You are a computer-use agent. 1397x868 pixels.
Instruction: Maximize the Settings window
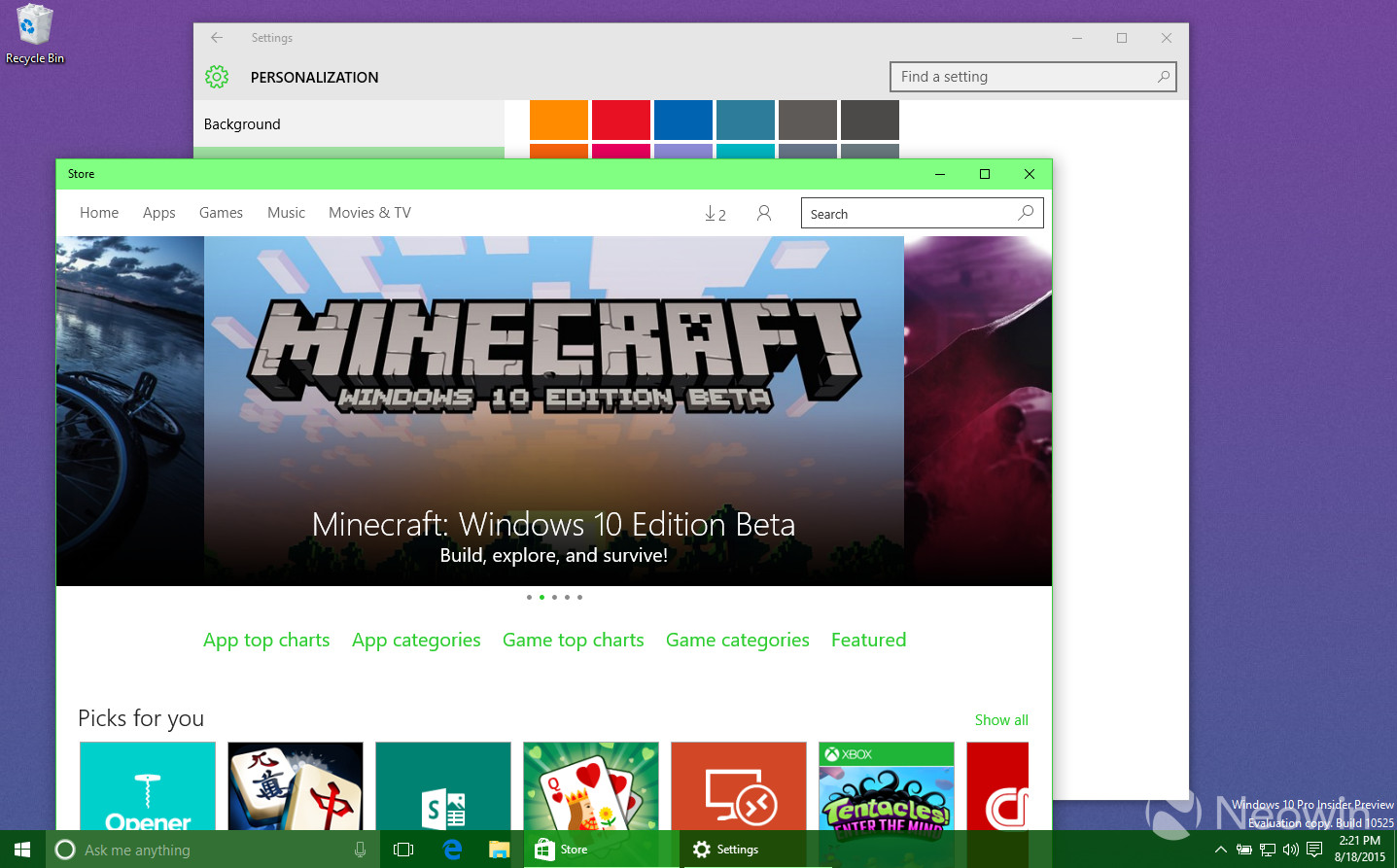click(x=1122, y=38)
